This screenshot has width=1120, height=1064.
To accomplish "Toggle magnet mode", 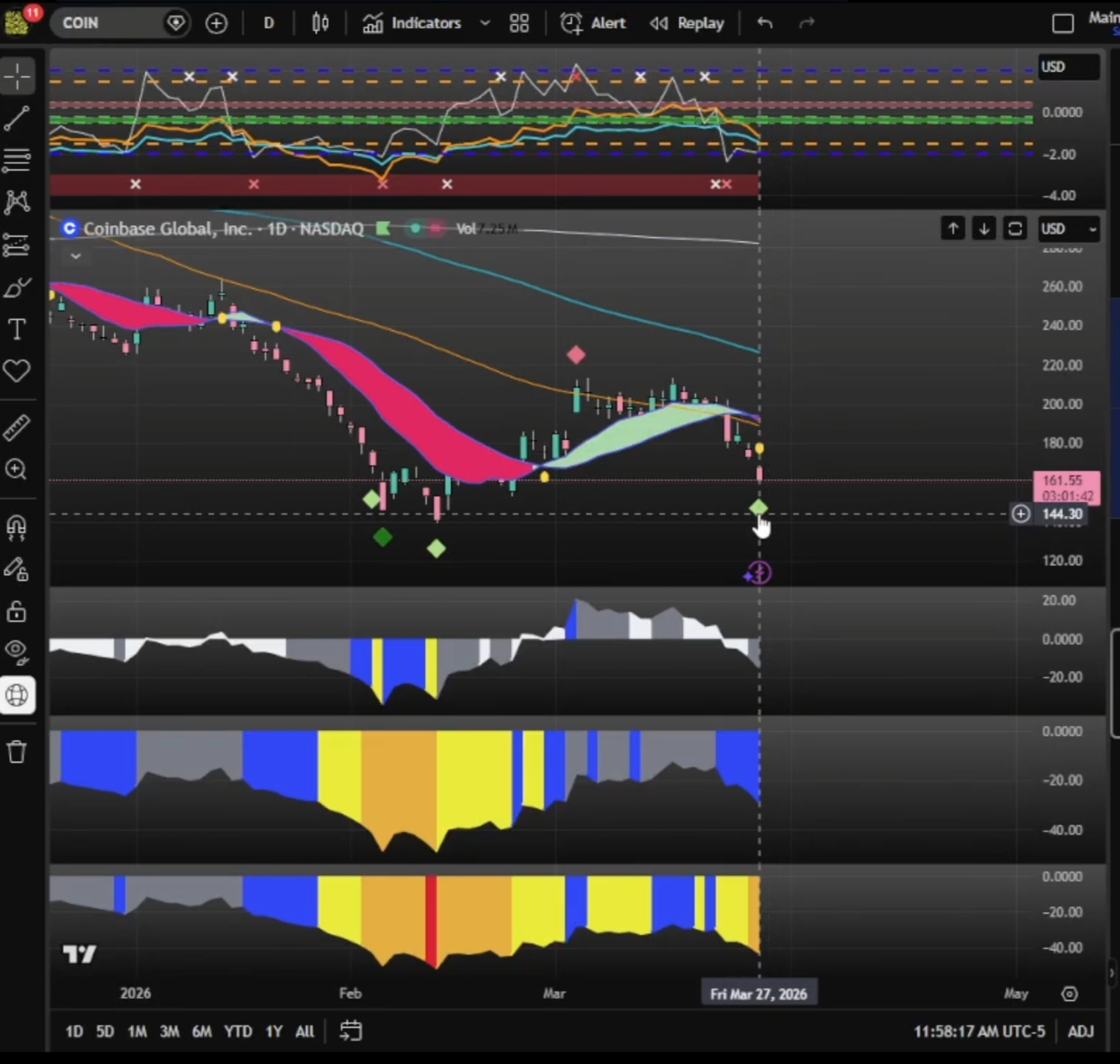I will (x=17, y=527).
